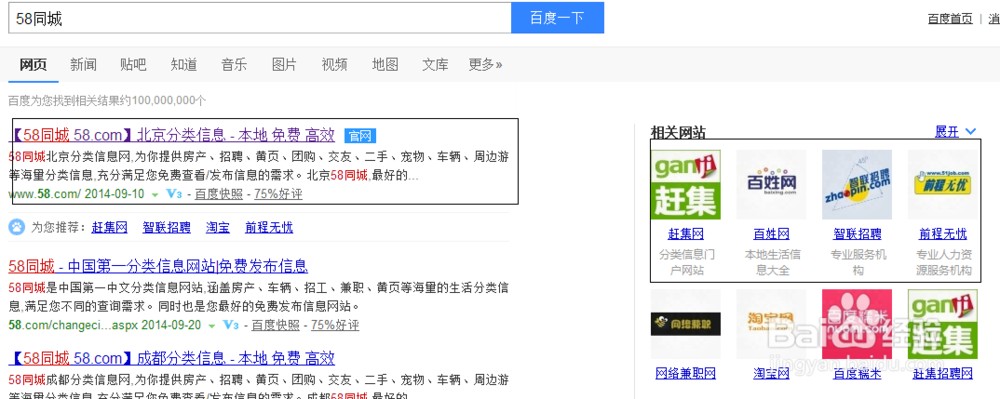The image size is (1000, 399).
Task: Open dropdown arrow after 2014-09-20 date
Action: (211, 326)
